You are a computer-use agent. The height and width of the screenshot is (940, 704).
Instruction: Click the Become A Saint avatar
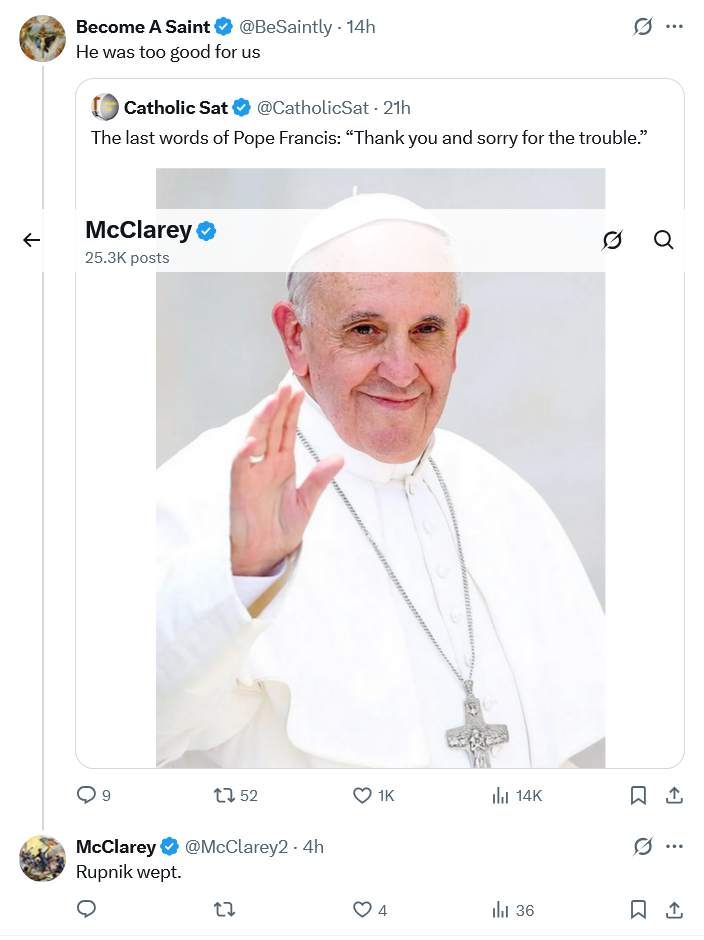(43, 39)
